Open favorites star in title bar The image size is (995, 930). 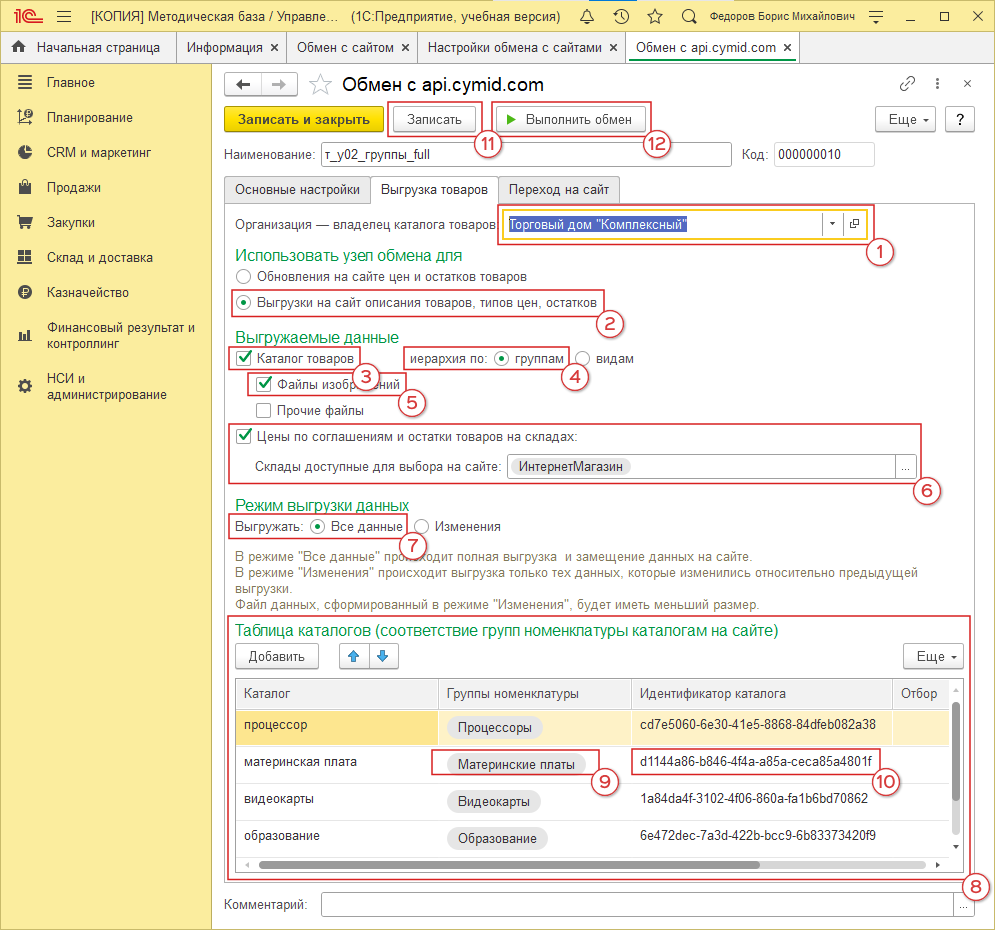[x=654, y=17]
